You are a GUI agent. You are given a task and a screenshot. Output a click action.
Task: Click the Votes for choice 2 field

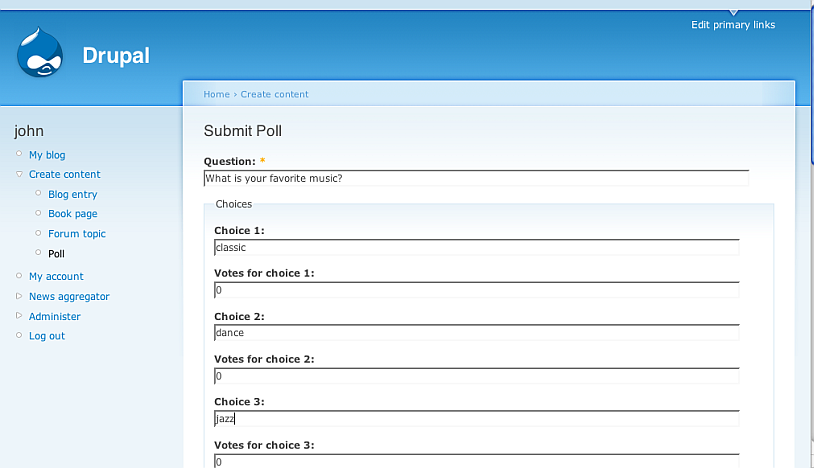[476, 376]
